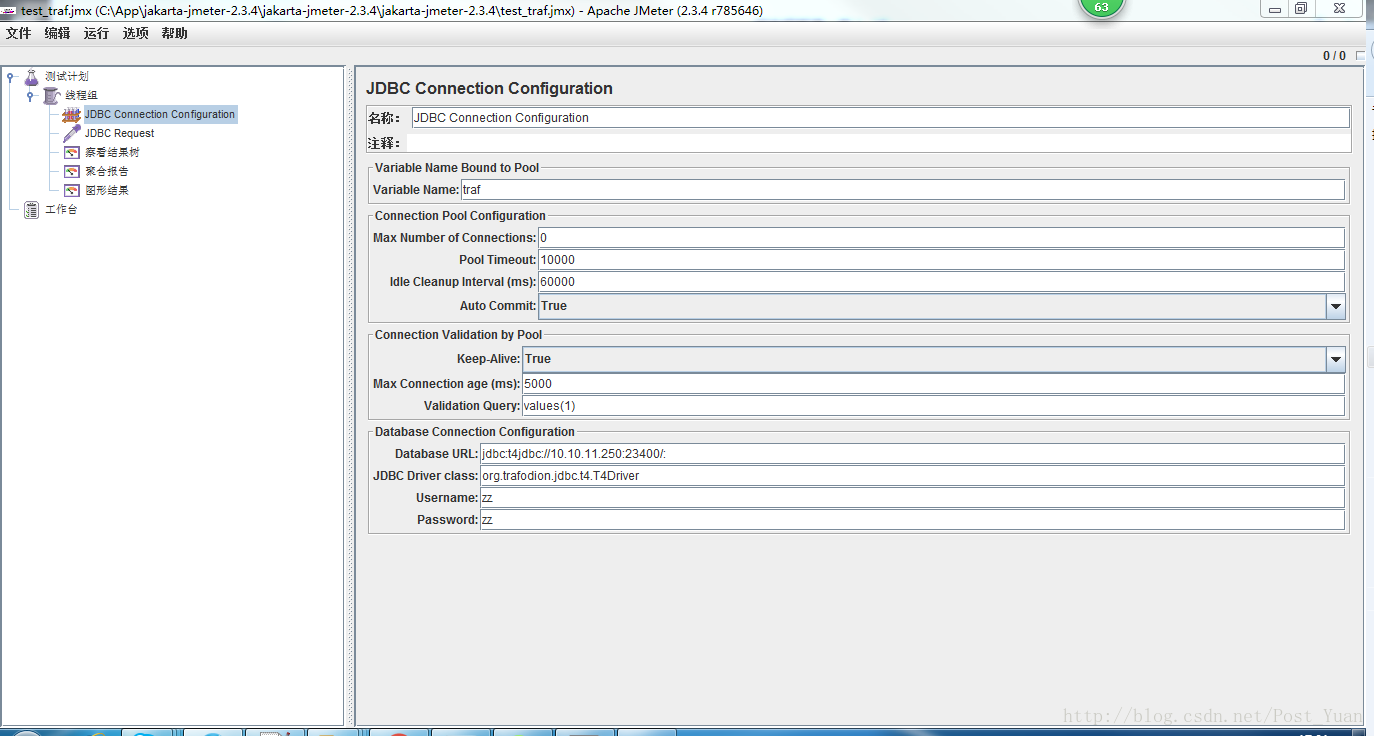Select the JDBC Request pipette icon
This screenshot has width=1374, height=736.
click(x=71, y=133)
